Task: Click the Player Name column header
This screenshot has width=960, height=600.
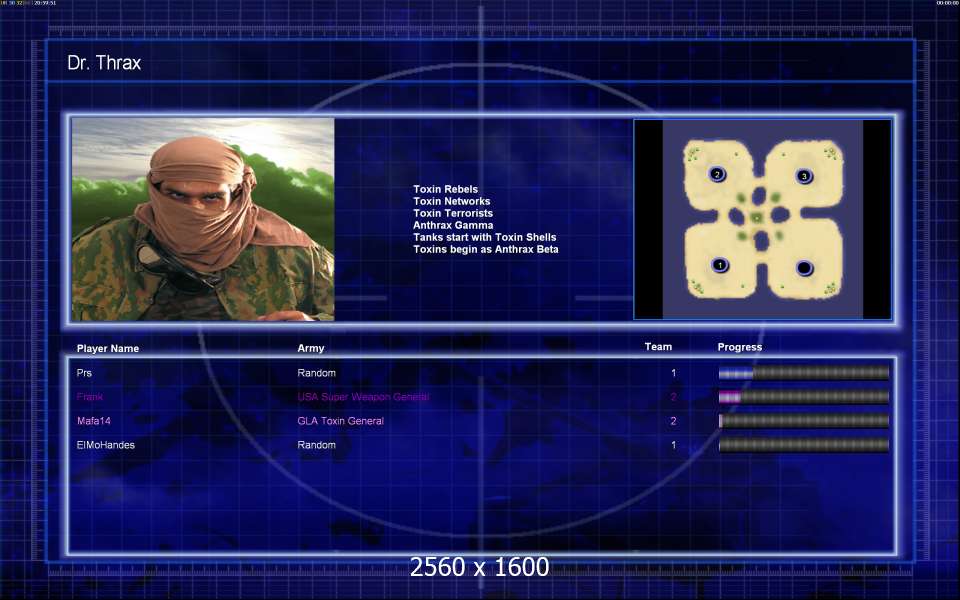Action: point(108,348)
